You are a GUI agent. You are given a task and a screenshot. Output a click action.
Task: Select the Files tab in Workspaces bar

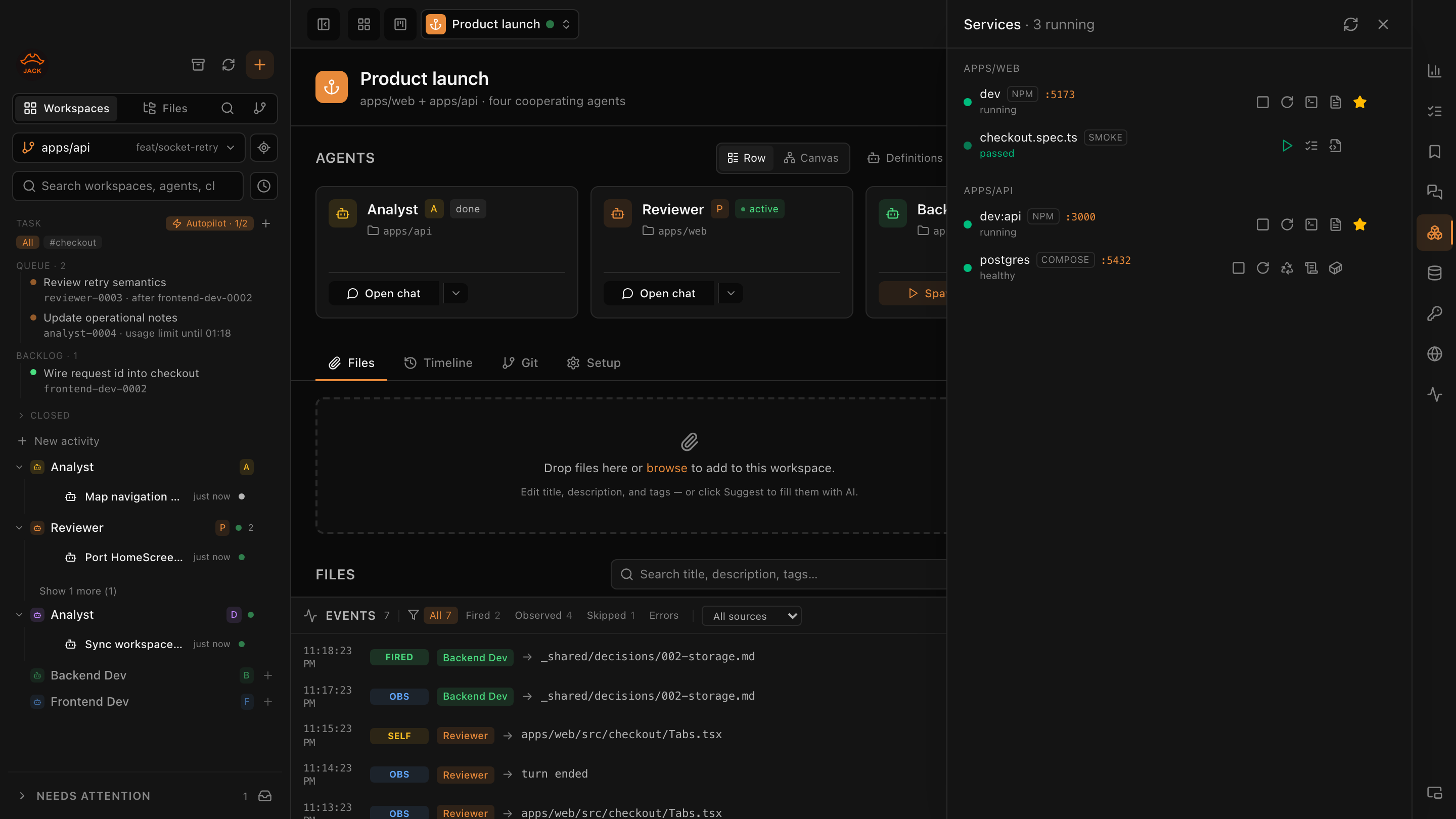164,109
